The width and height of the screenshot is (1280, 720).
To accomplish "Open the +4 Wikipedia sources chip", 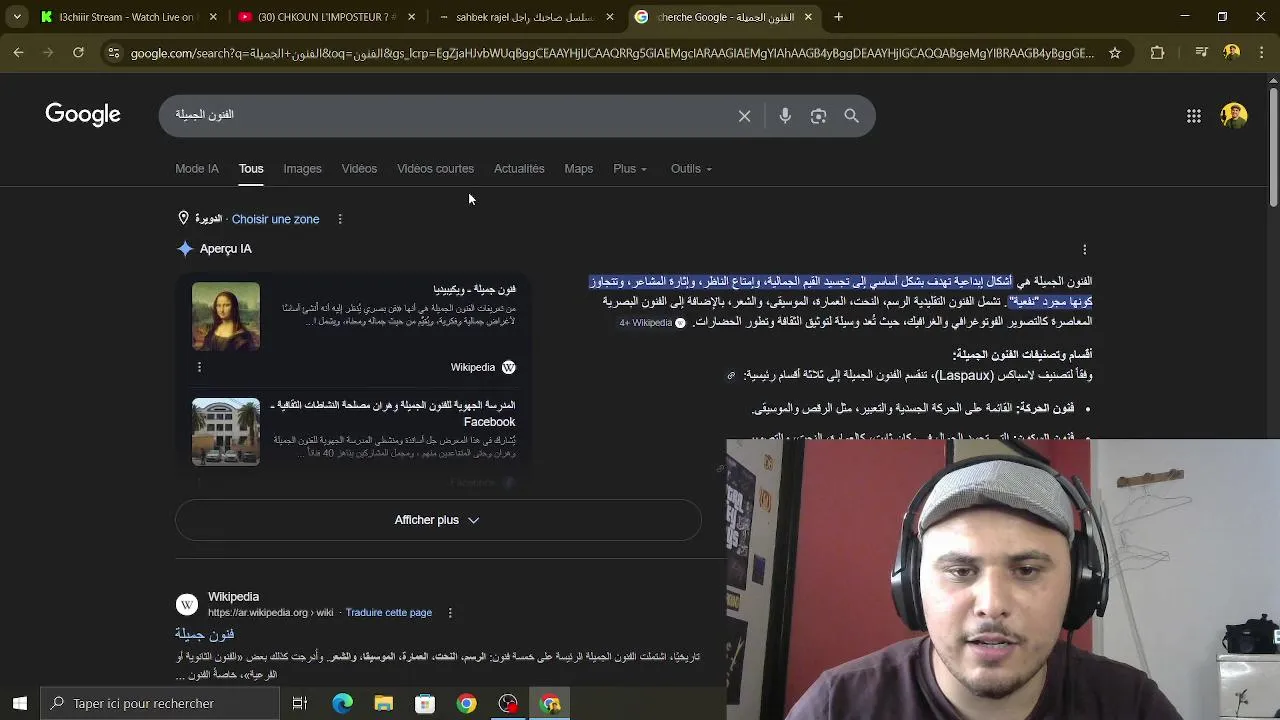I will coord(652,323).
